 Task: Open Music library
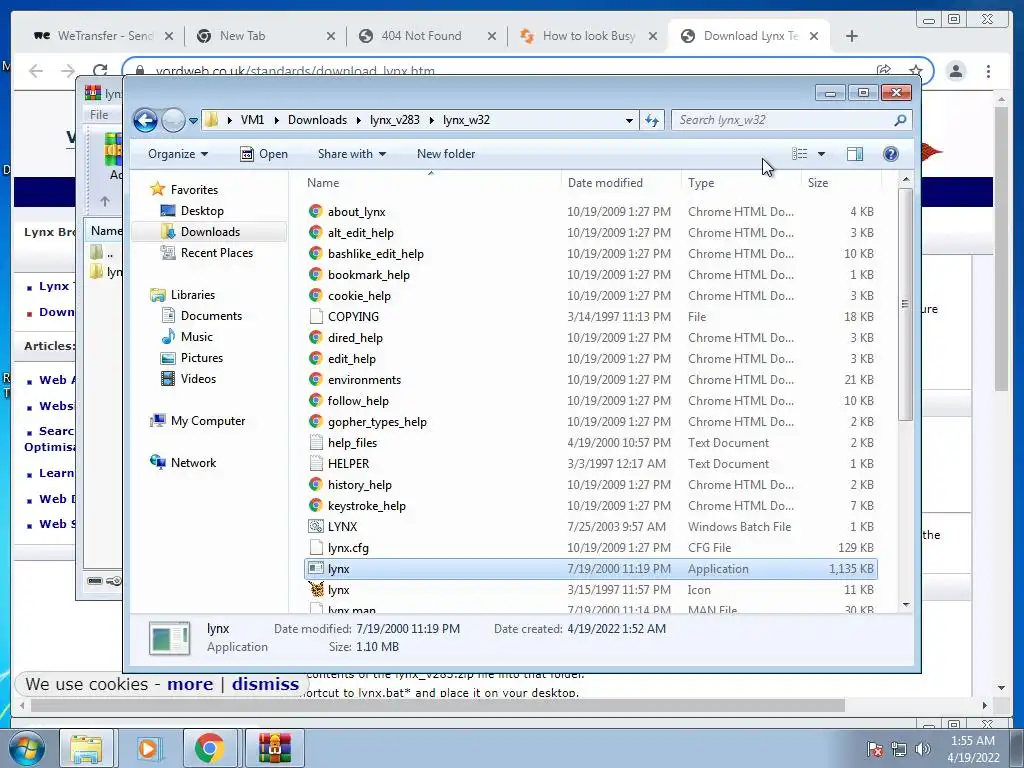pos(197,337)
